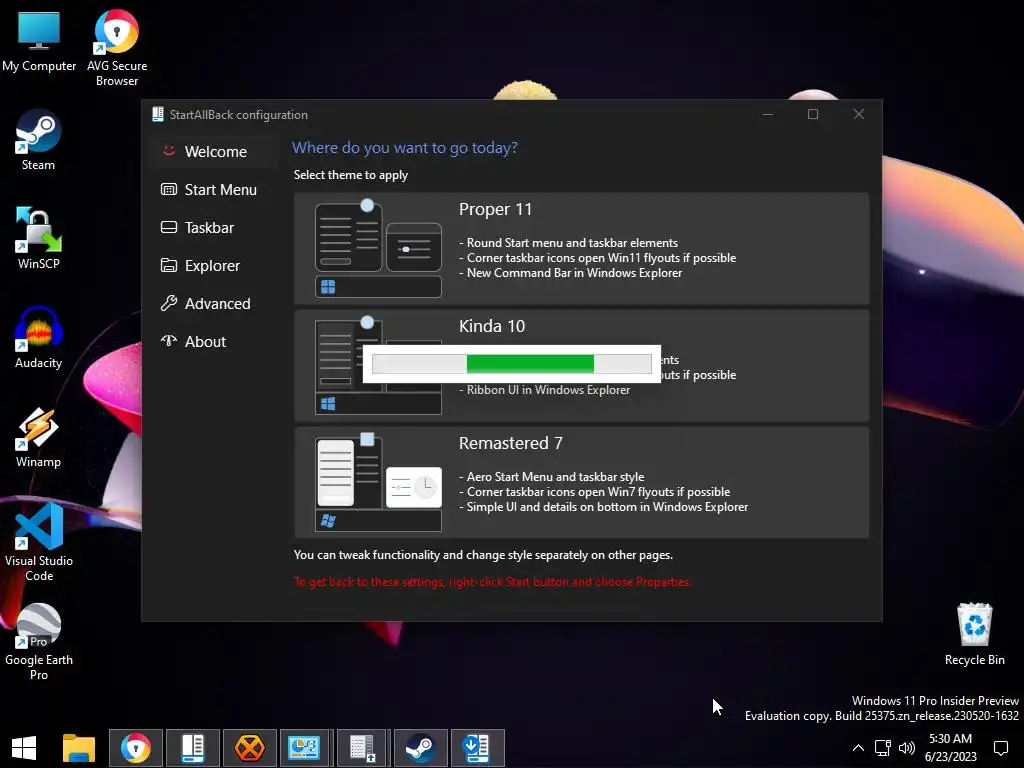Click "New Command Bar in Windows Explorer" line
The height and width of the screenshot is (768, 1024).
[571, 273]
